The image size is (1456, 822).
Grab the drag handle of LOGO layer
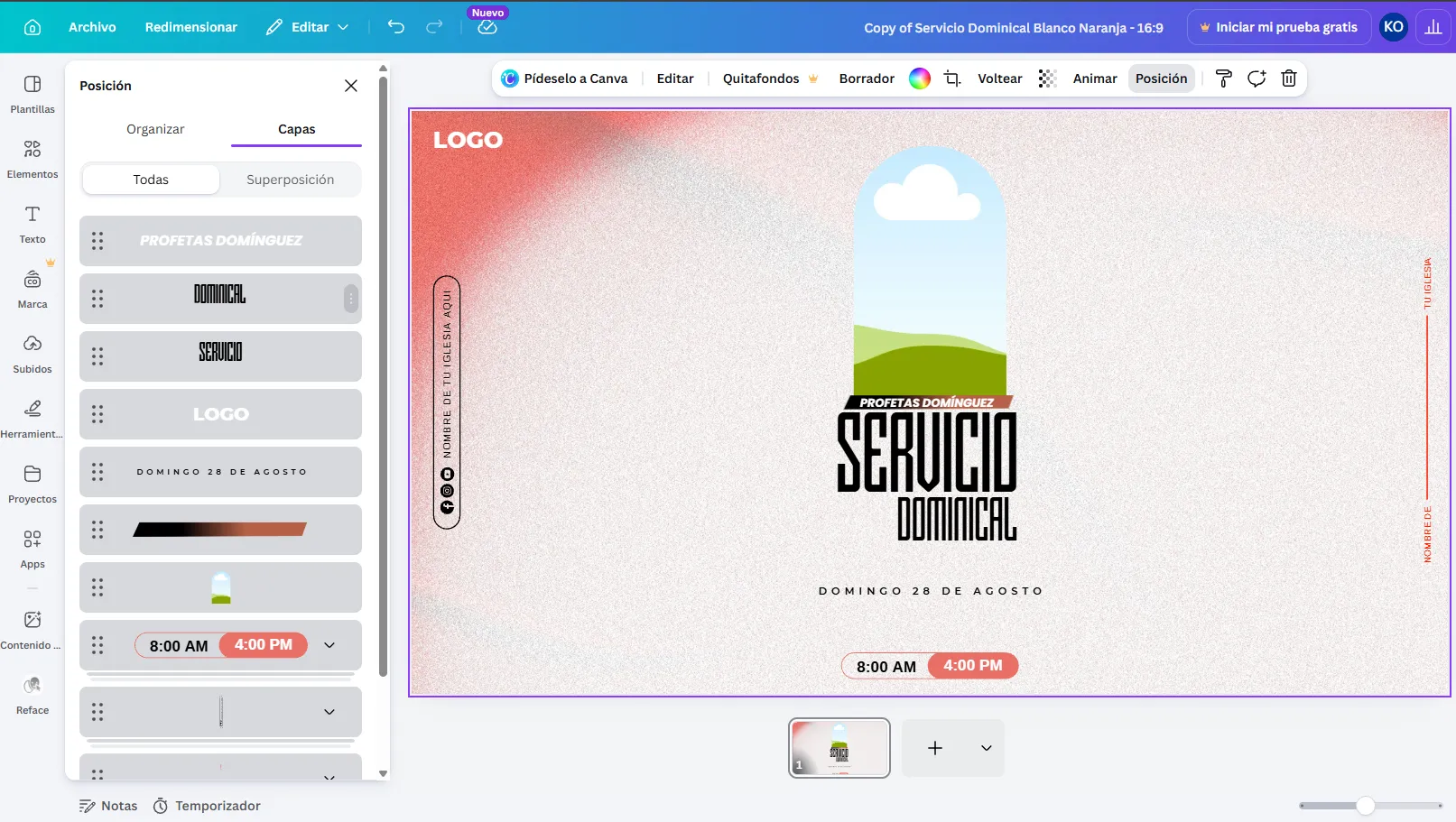pos(97,414)
